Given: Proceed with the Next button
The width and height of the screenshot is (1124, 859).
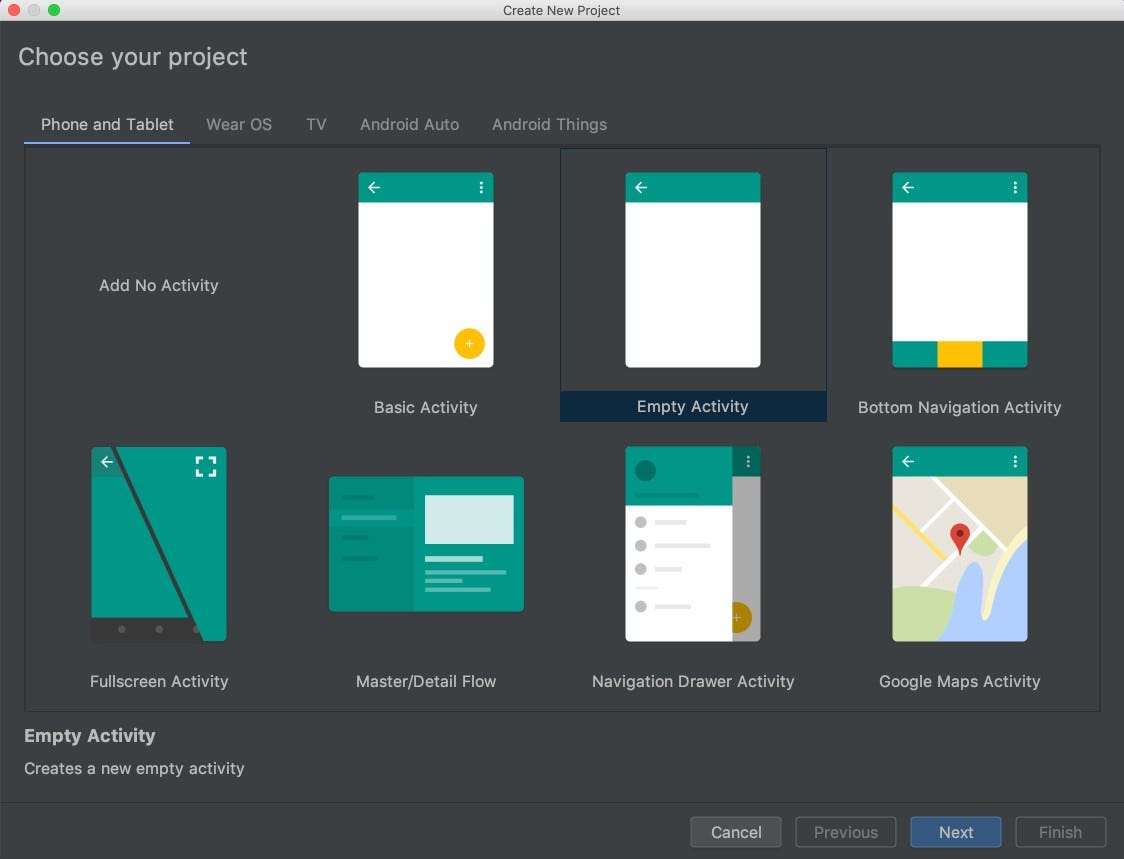Looking at the screenshot, I should pyautogui.click(x=956, y=832).
